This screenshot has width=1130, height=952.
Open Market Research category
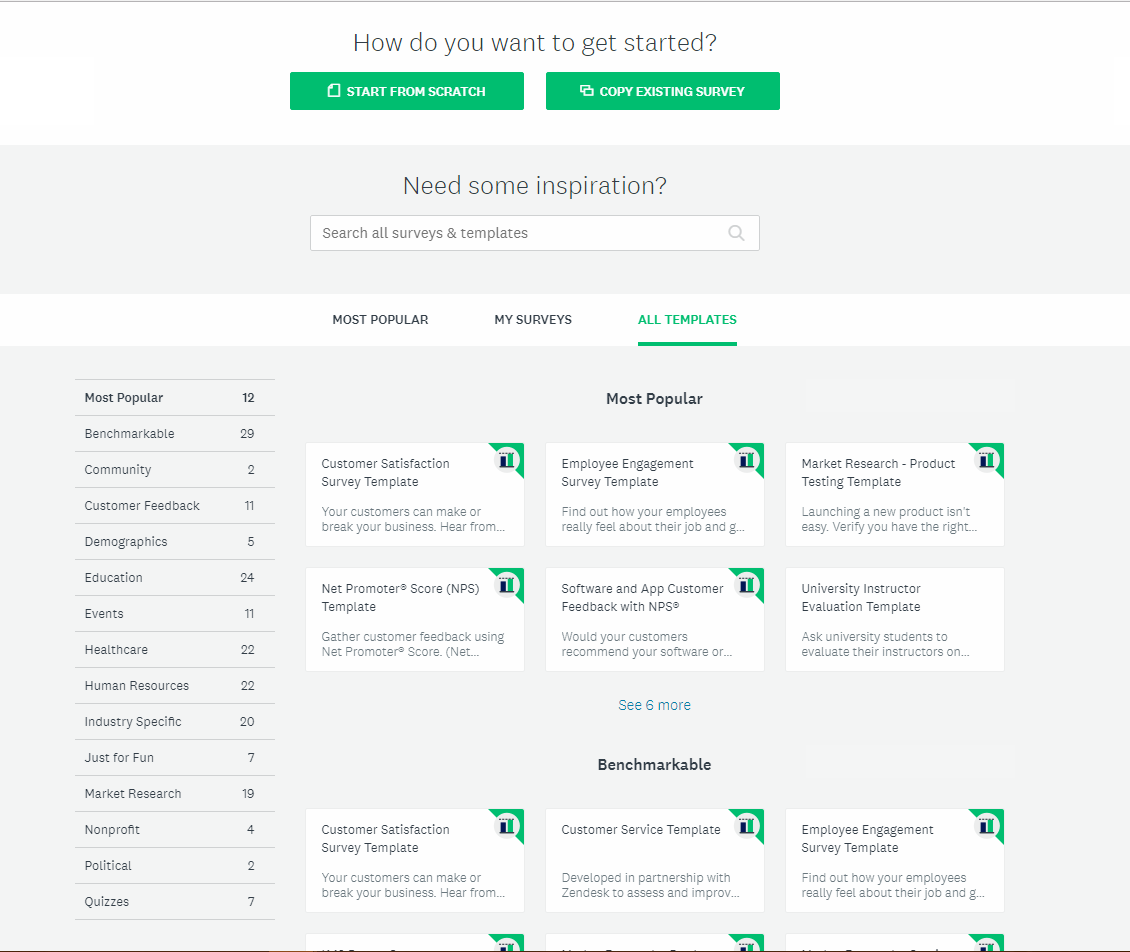[174, 794]
